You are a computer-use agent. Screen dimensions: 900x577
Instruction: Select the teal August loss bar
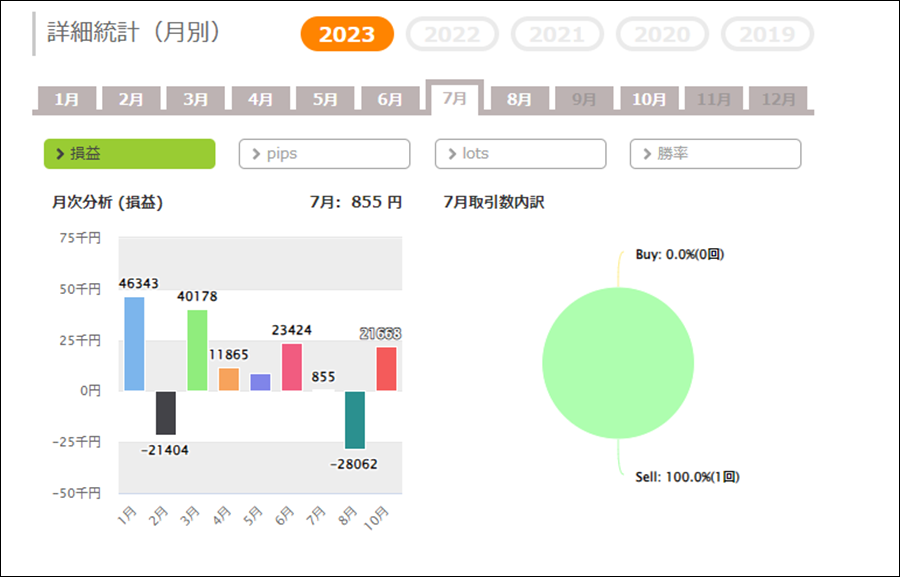(x=355, y=419)
